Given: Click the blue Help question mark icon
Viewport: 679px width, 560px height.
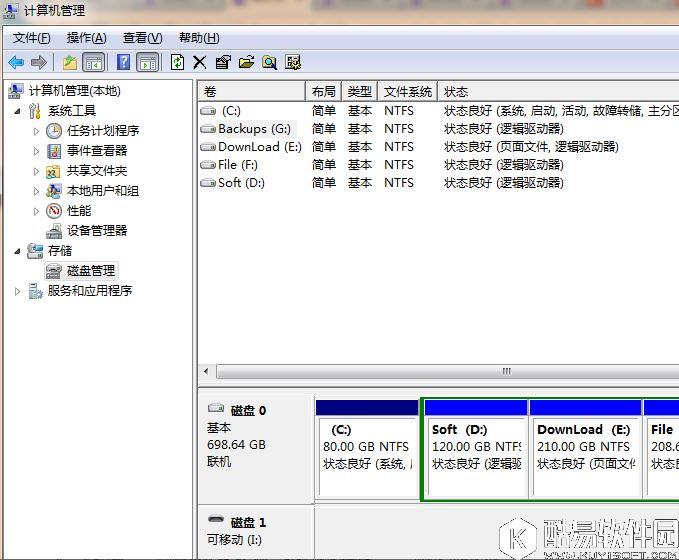Looking at the screenshot, I should click(x=123, y=62).
